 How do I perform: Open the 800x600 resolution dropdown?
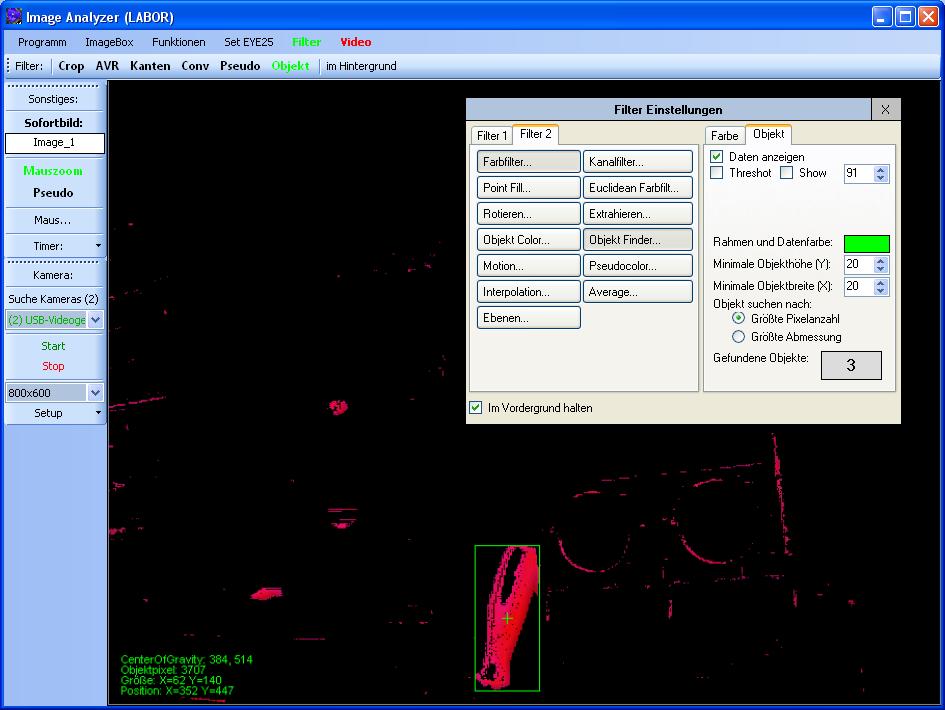[x=95, y=393]
